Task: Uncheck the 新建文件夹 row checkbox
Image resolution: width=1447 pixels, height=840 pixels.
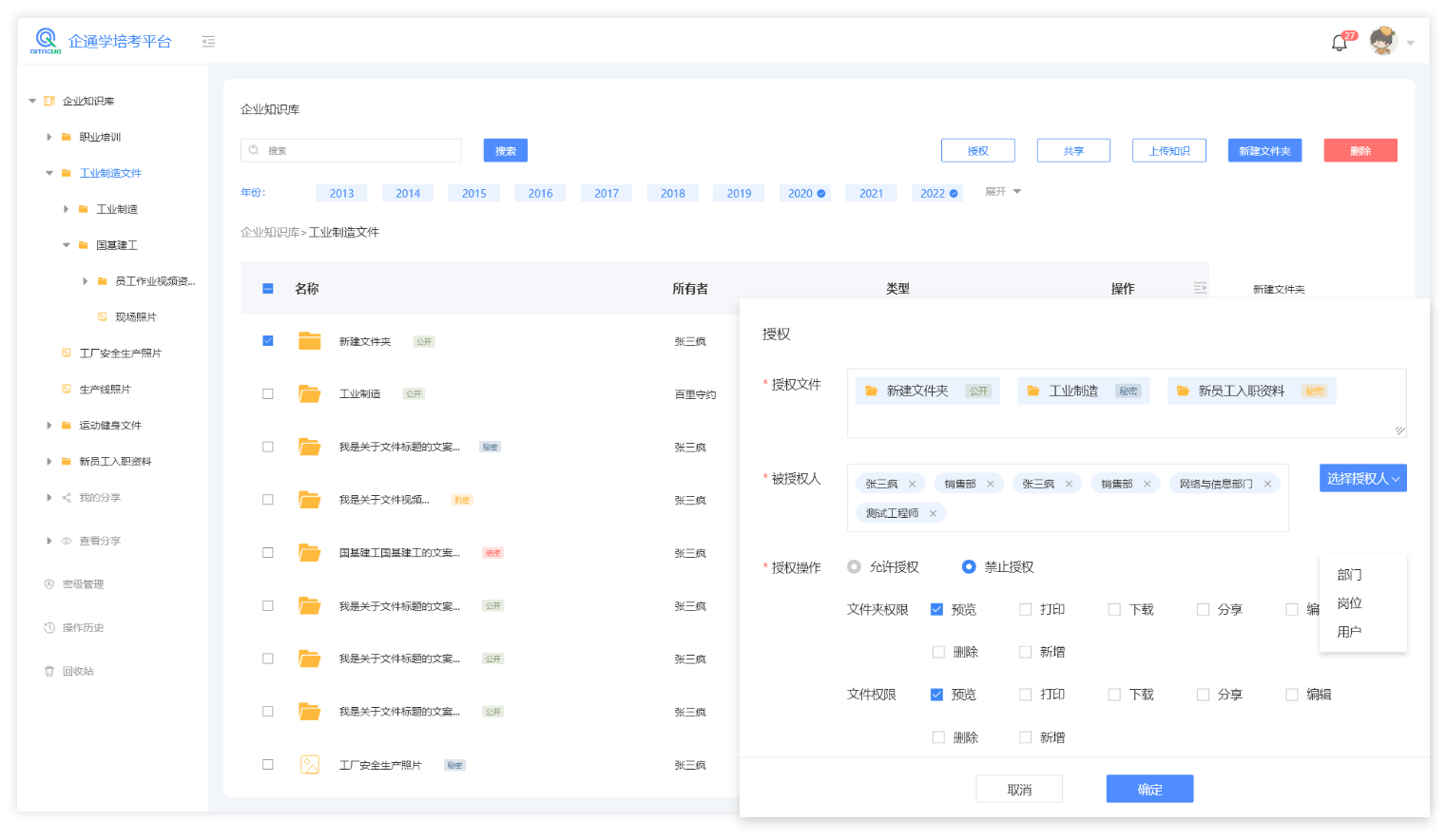Action: coord(268,340)
